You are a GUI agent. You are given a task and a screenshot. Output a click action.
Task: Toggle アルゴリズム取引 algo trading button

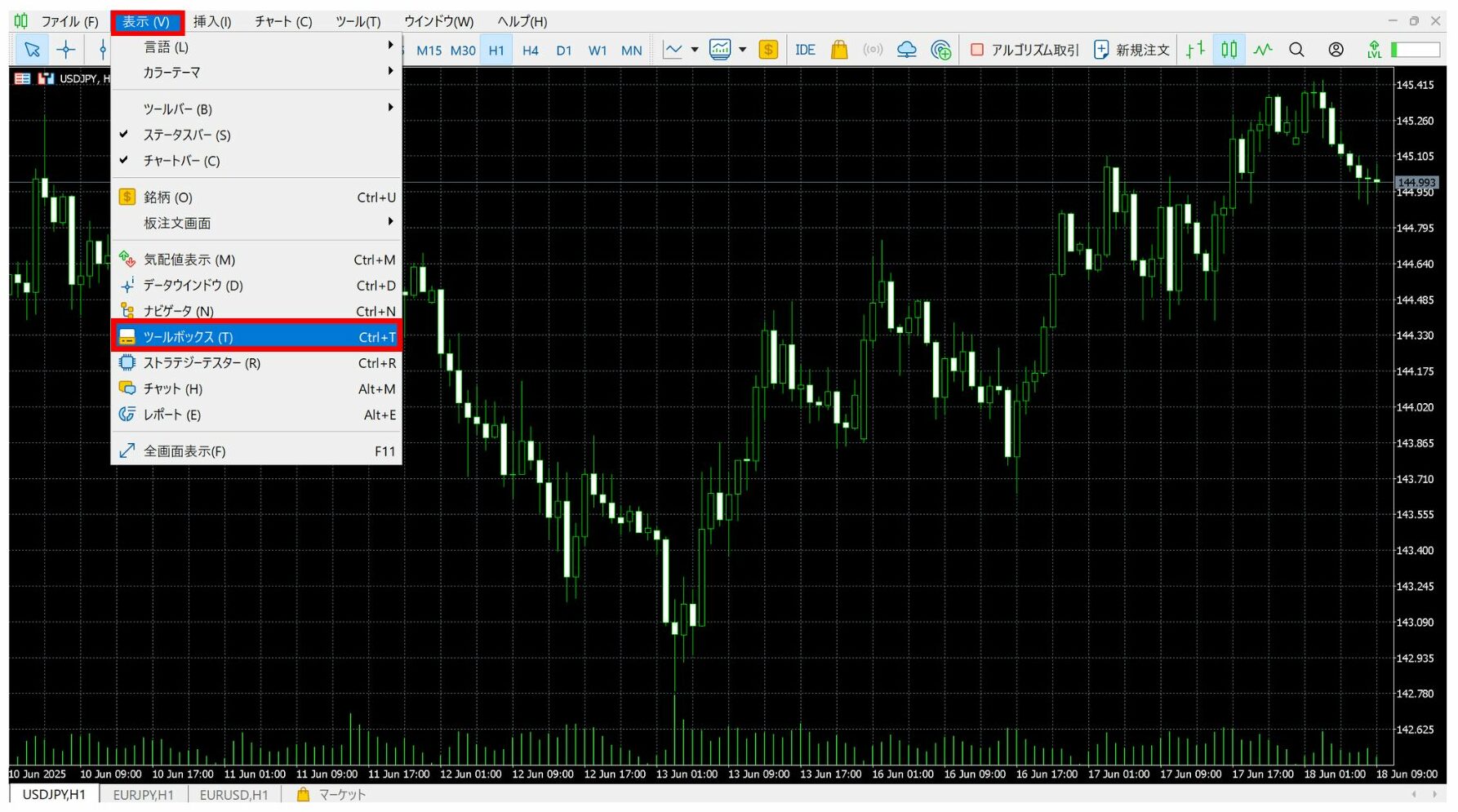click(x=1025, y=50)
